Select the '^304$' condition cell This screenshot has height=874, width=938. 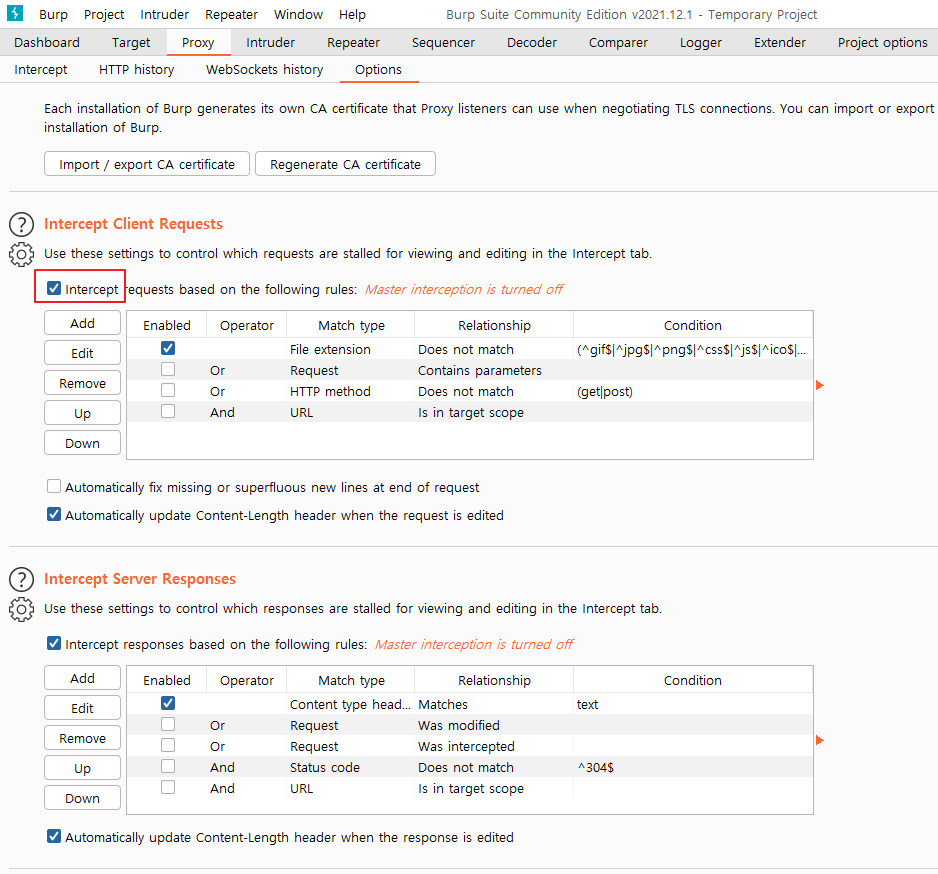click(693, 767)
